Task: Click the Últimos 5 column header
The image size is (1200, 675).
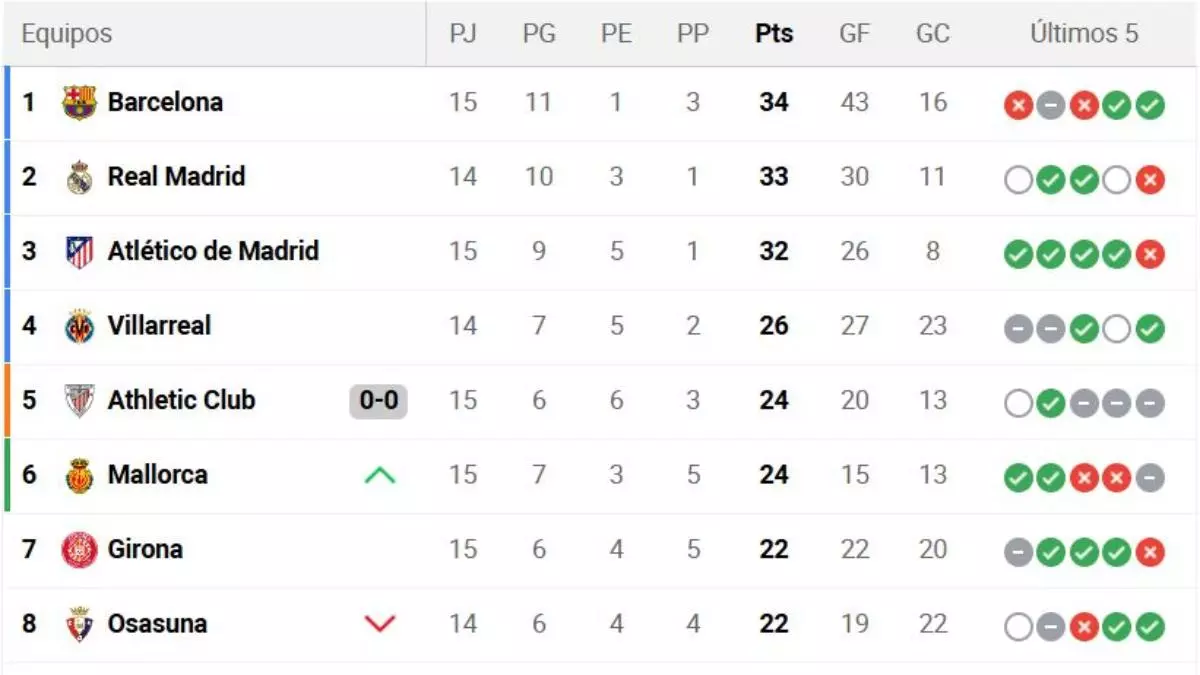Action: tap(1083, 33)
